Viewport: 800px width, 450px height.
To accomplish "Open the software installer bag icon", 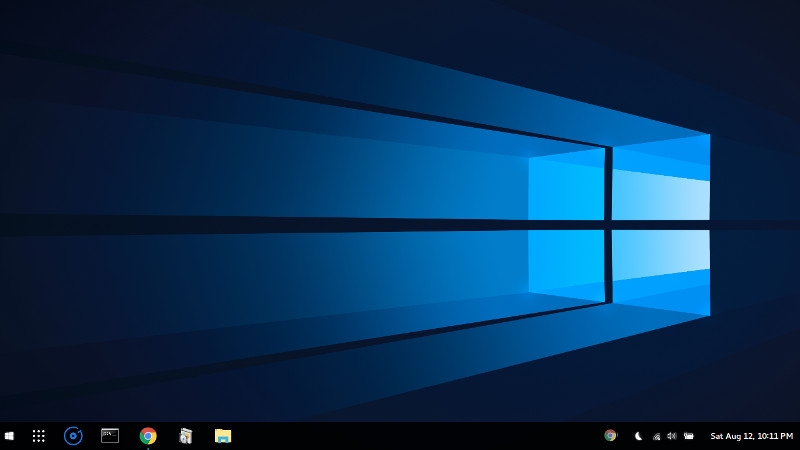I will point(186,436).
